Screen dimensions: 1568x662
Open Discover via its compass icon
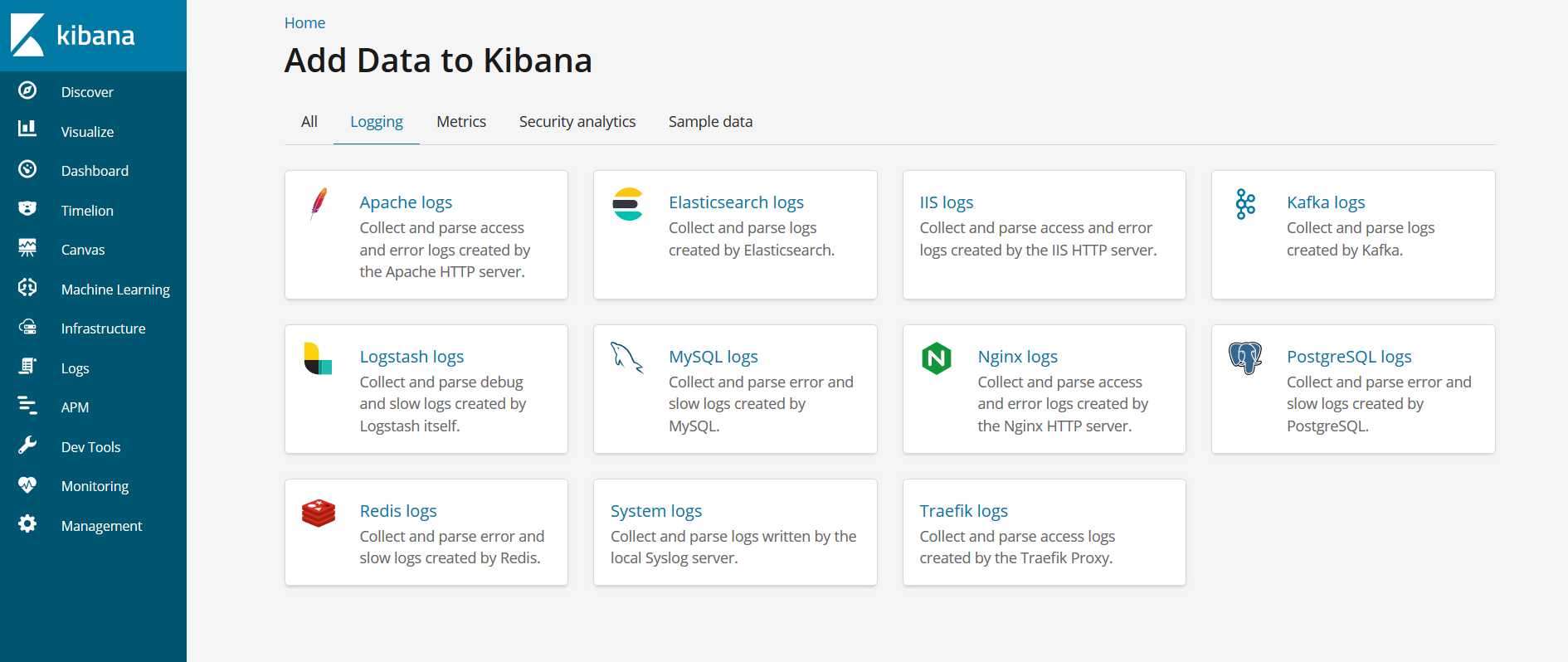[x=27, y=90]
